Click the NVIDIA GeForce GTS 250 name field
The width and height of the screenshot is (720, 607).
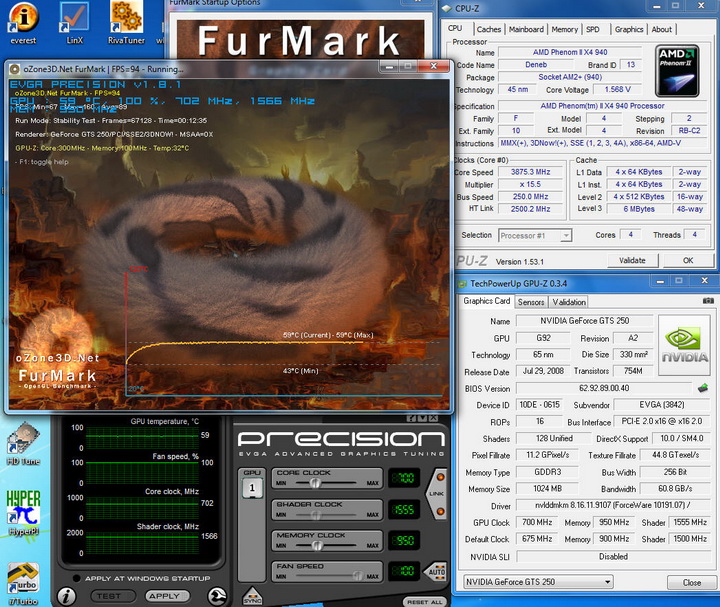point(585,321)
